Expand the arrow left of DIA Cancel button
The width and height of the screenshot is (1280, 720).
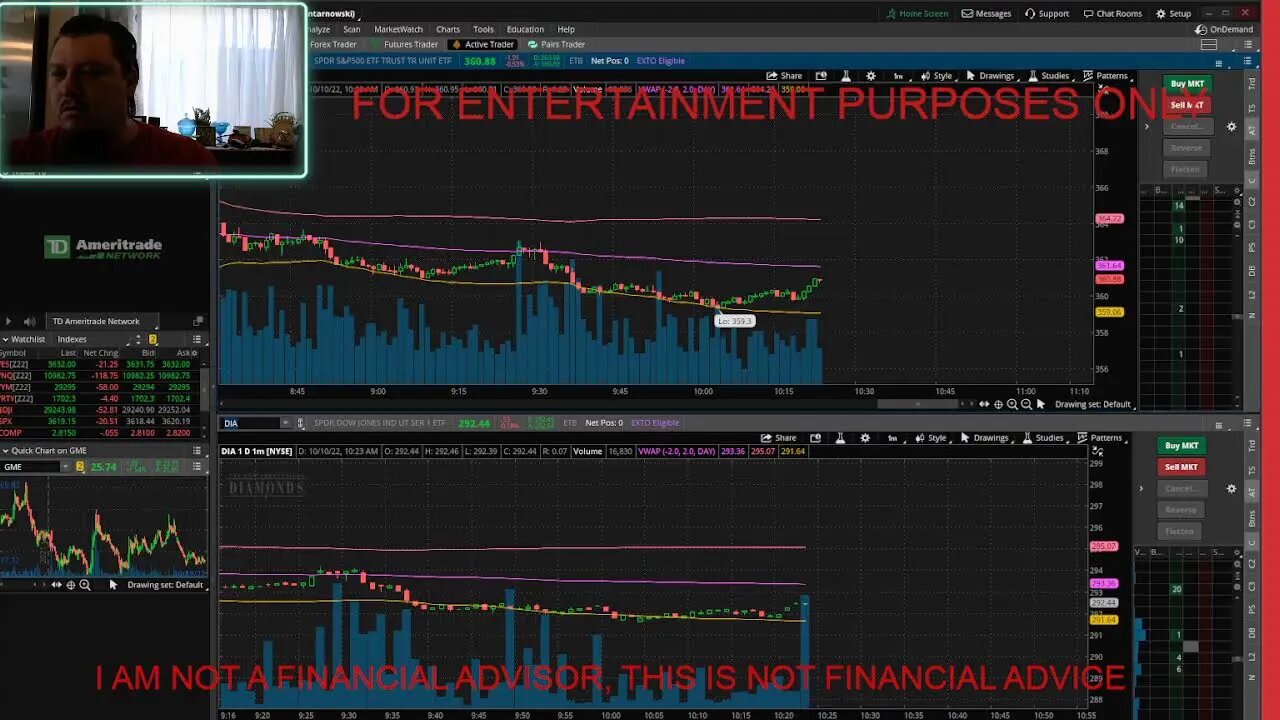[x=1141, y=489]
